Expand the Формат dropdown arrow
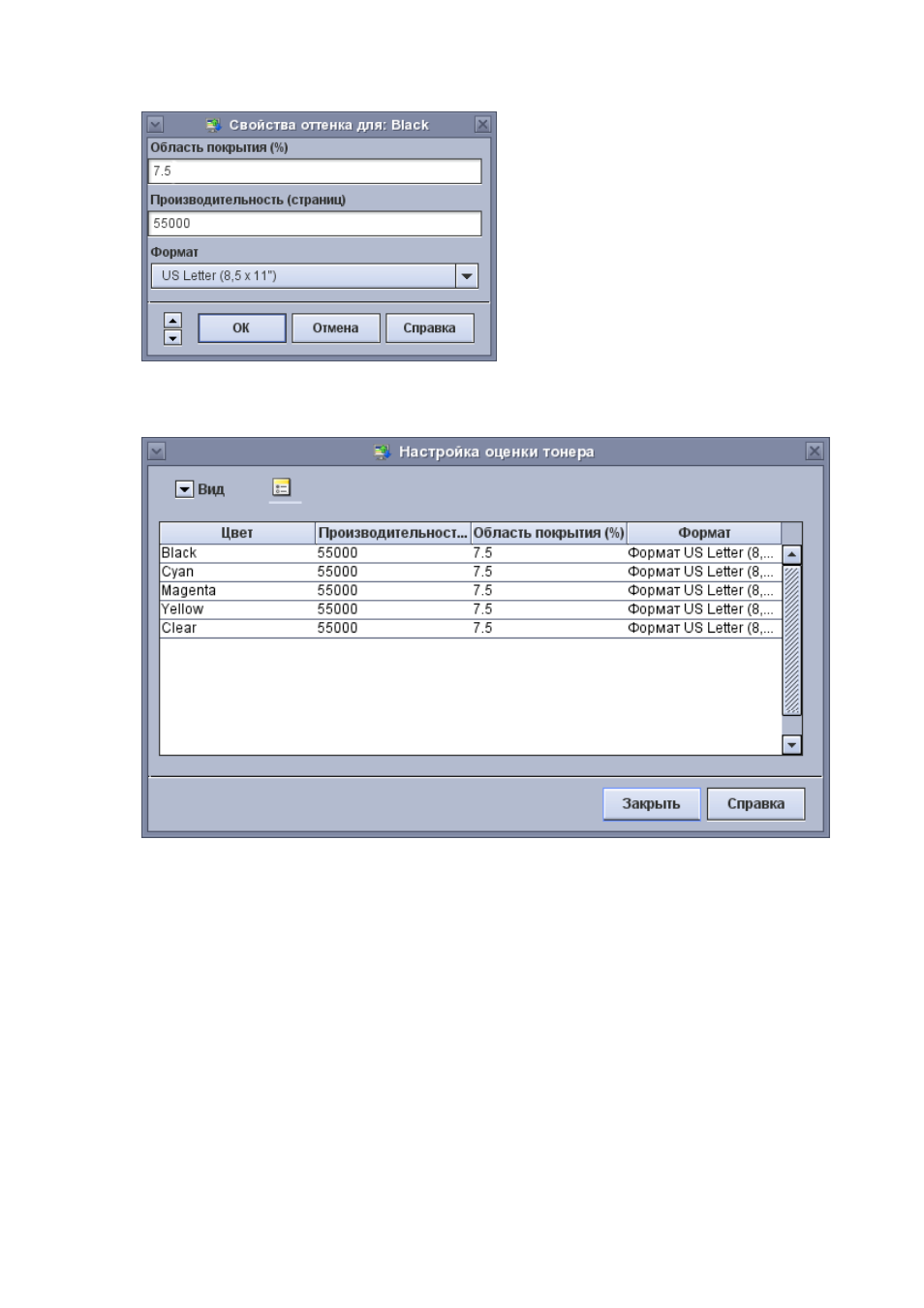Image resolution: width=924 pixels, height=1308 pixels. point(467,276)
